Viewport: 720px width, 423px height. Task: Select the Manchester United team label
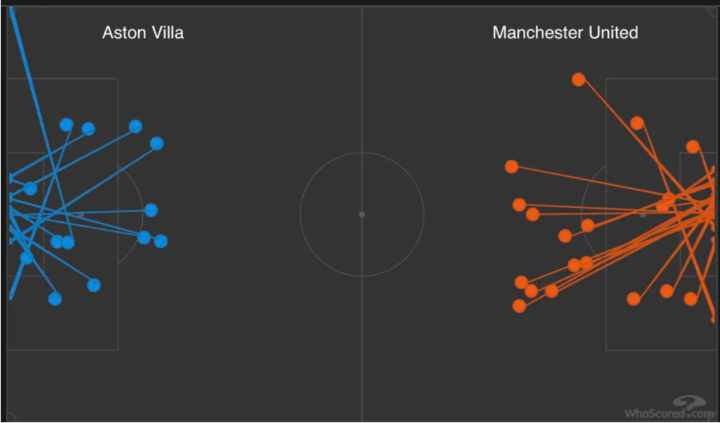coord(565,33)
